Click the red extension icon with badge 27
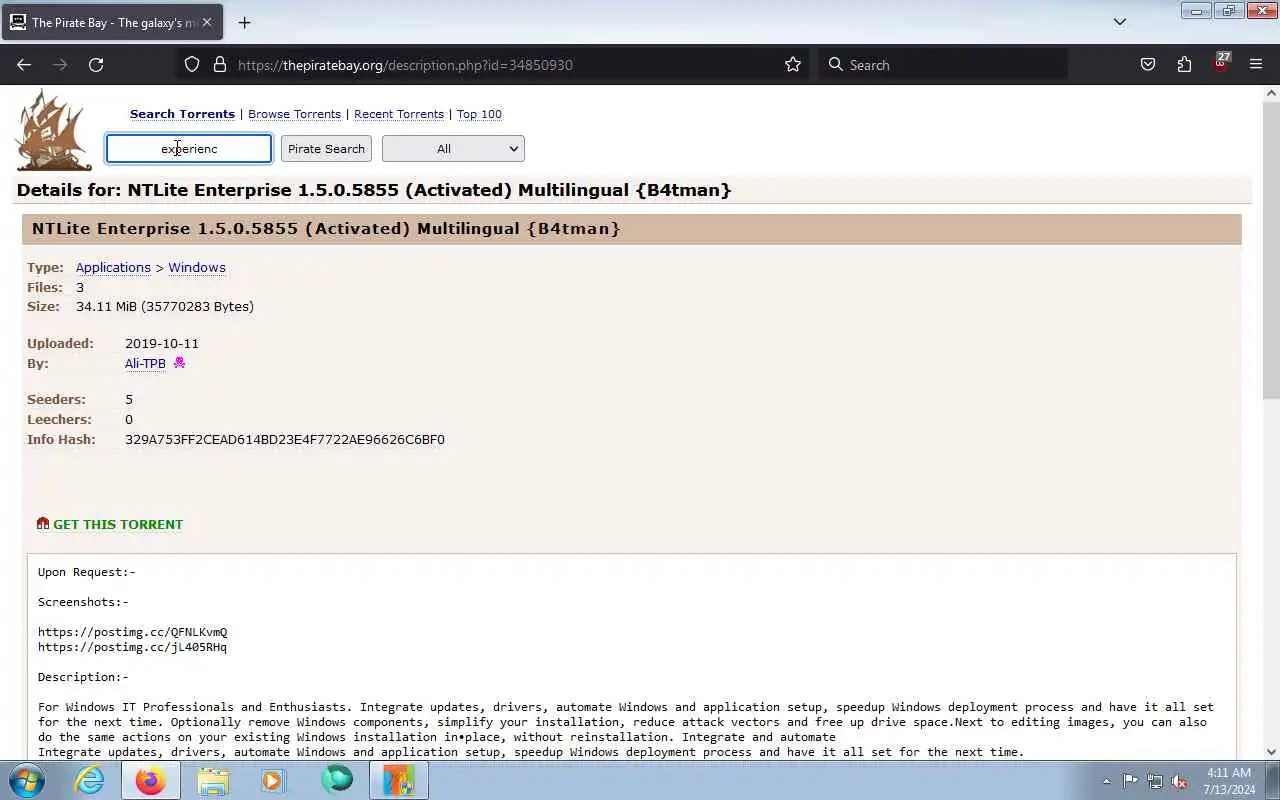Viewport: 1280px width, 800px height. click(1221, 63)
